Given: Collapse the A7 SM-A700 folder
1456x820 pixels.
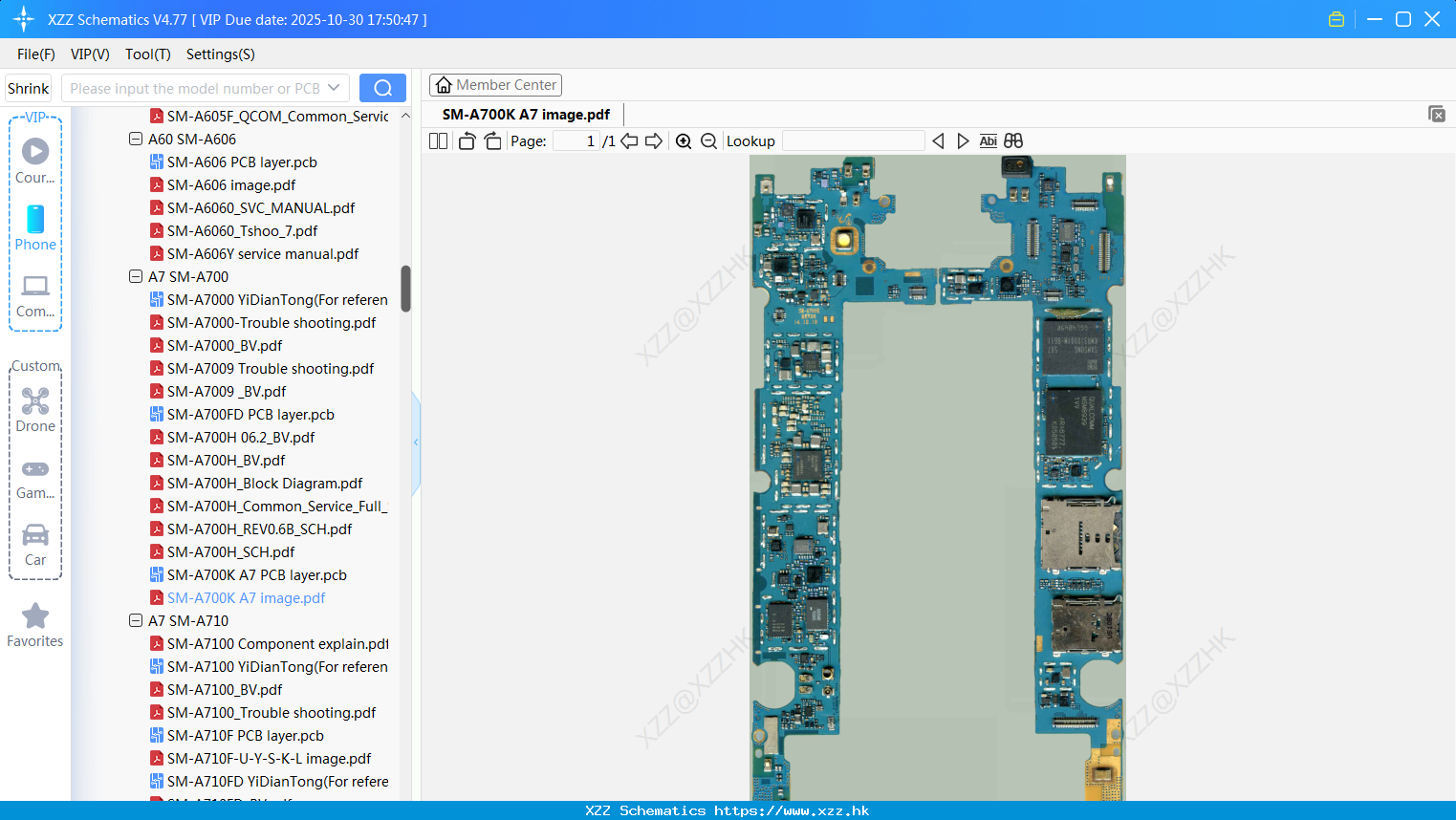Looking at the screenshot, I should click(136, 277).
